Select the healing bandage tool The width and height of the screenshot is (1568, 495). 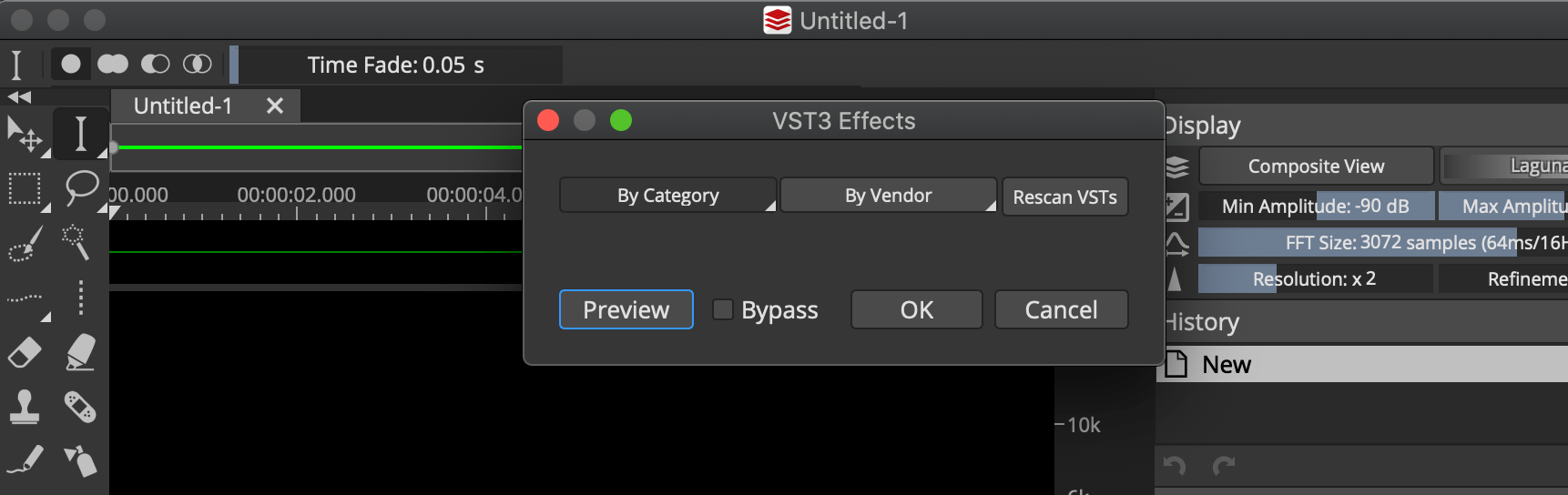[80, 407]
